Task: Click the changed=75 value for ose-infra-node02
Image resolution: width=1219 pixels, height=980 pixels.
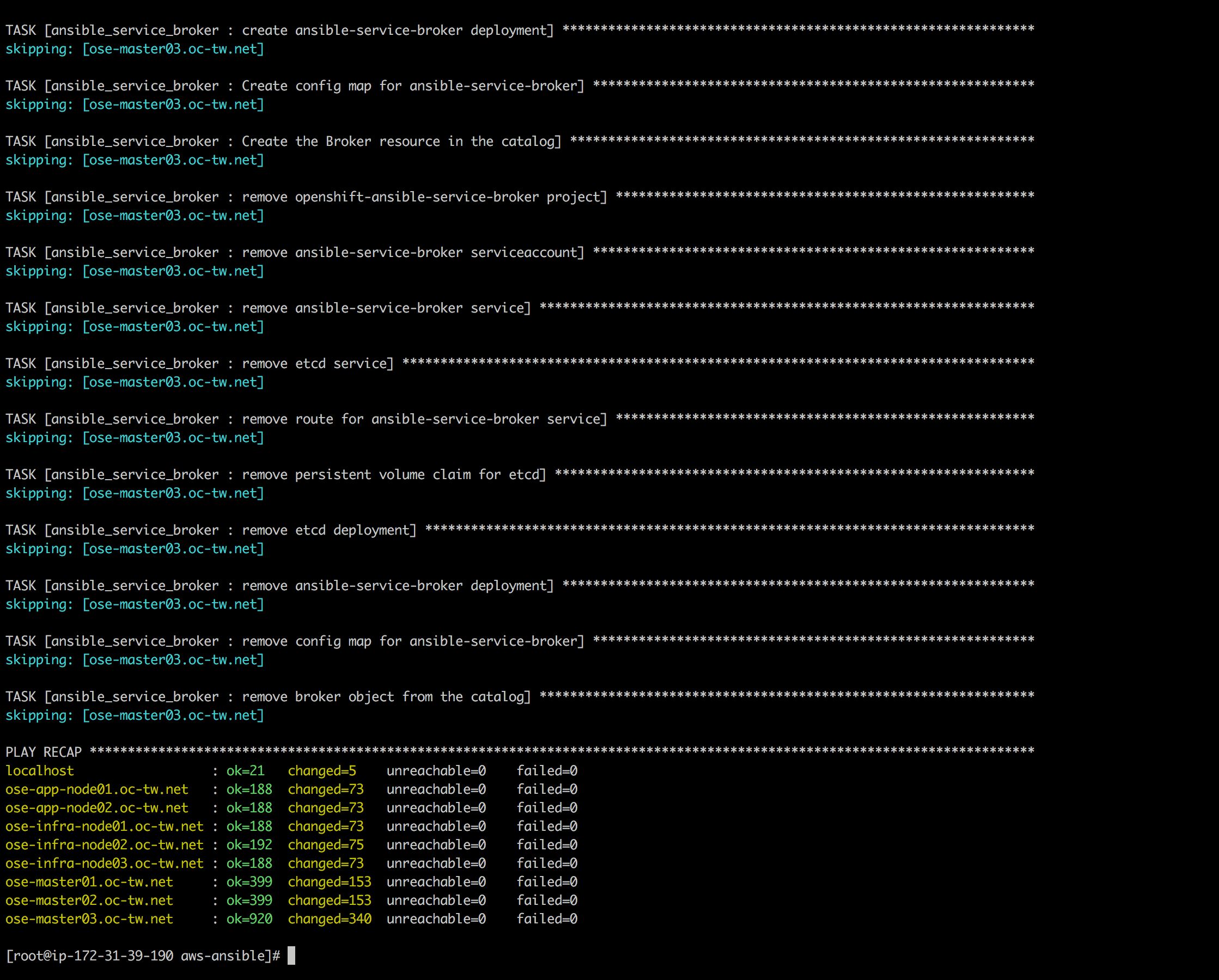Action: pos(326,846)
